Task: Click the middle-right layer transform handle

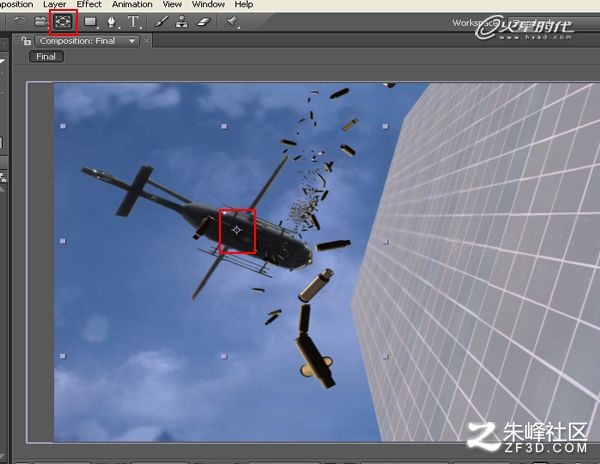Action: tap(386, 242)
